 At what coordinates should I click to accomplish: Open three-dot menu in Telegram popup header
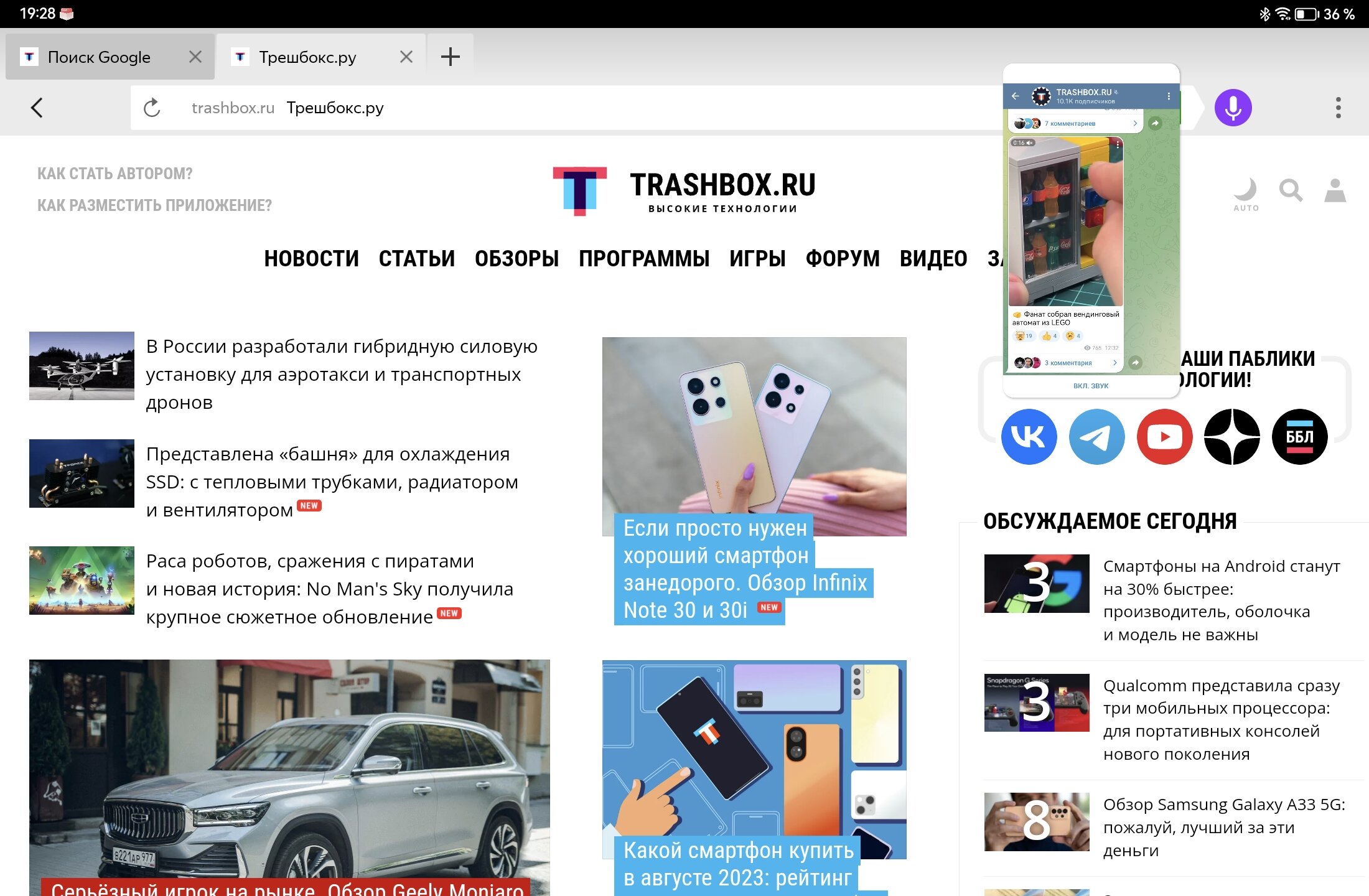(x=1169, y=96)
